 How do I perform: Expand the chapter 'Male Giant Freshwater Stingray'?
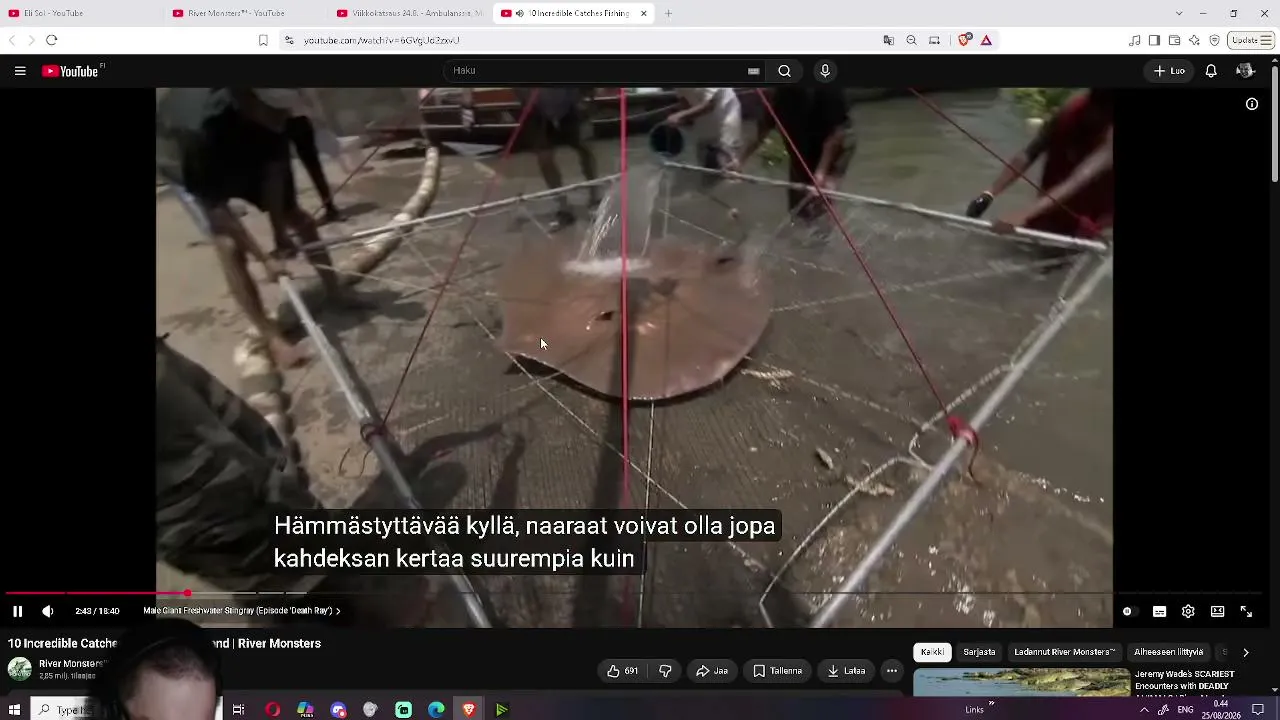click(x=242, y=611)
